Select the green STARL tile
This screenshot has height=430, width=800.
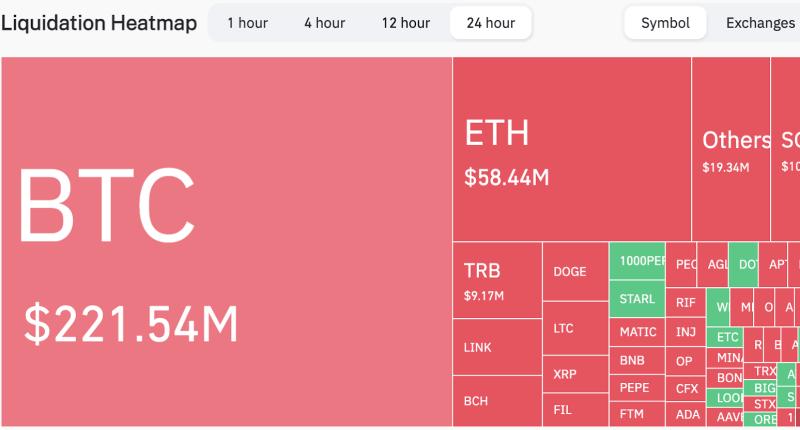[x=637, y=299]
